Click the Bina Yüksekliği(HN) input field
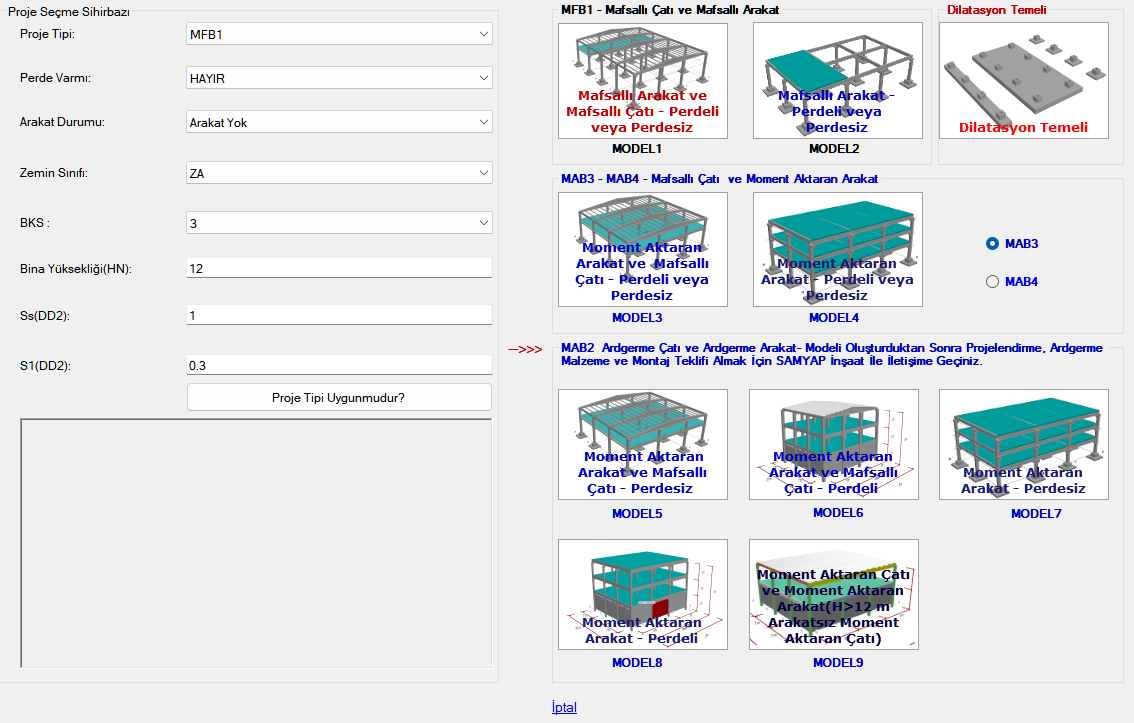Viewport: 1134px width, 723px height. coord(339,268)
